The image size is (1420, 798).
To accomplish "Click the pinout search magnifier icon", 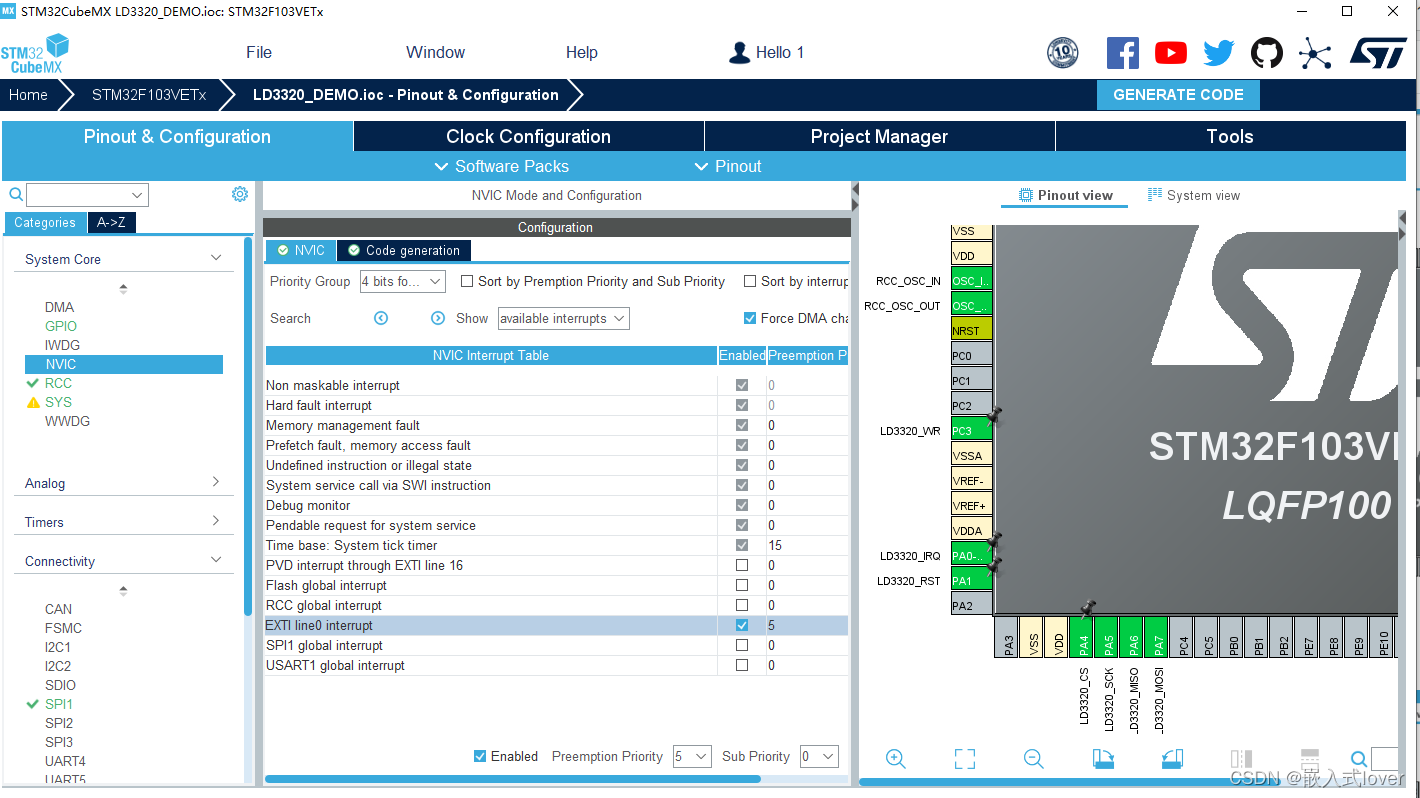I will pos(1359,759).
